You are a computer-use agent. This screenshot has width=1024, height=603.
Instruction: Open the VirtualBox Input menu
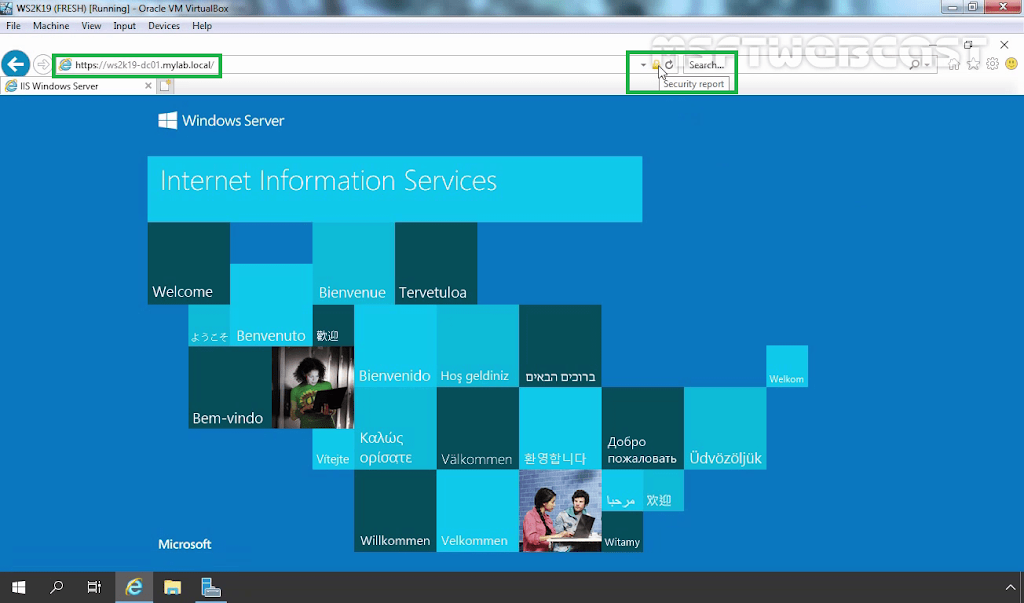tap(124, 25)
